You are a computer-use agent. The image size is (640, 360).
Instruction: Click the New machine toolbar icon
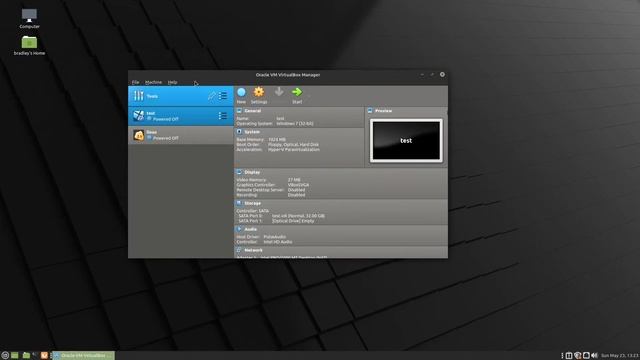tap(241, 92)
